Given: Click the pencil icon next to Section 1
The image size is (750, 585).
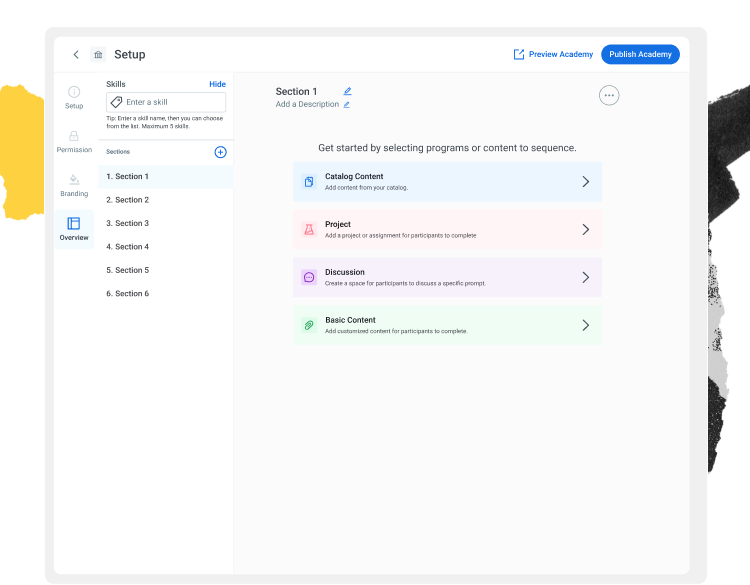Looking at the screenshot, I should point(347,92).
